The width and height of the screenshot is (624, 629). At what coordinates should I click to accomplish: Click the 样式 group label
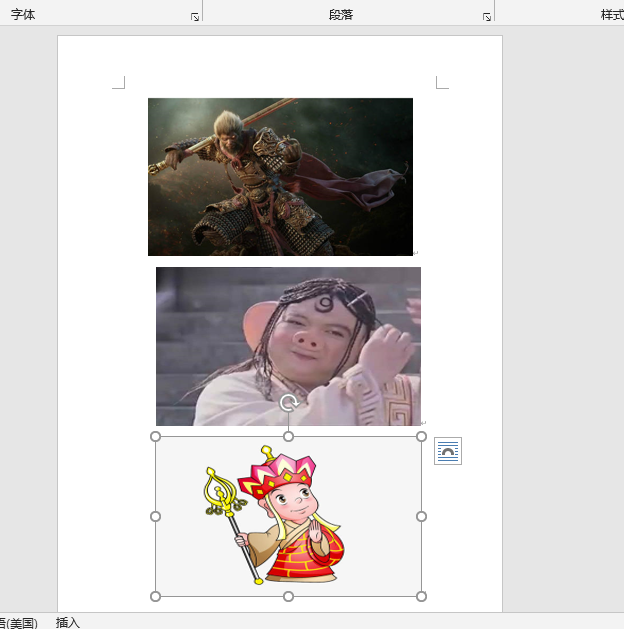(x=612, y=15)
